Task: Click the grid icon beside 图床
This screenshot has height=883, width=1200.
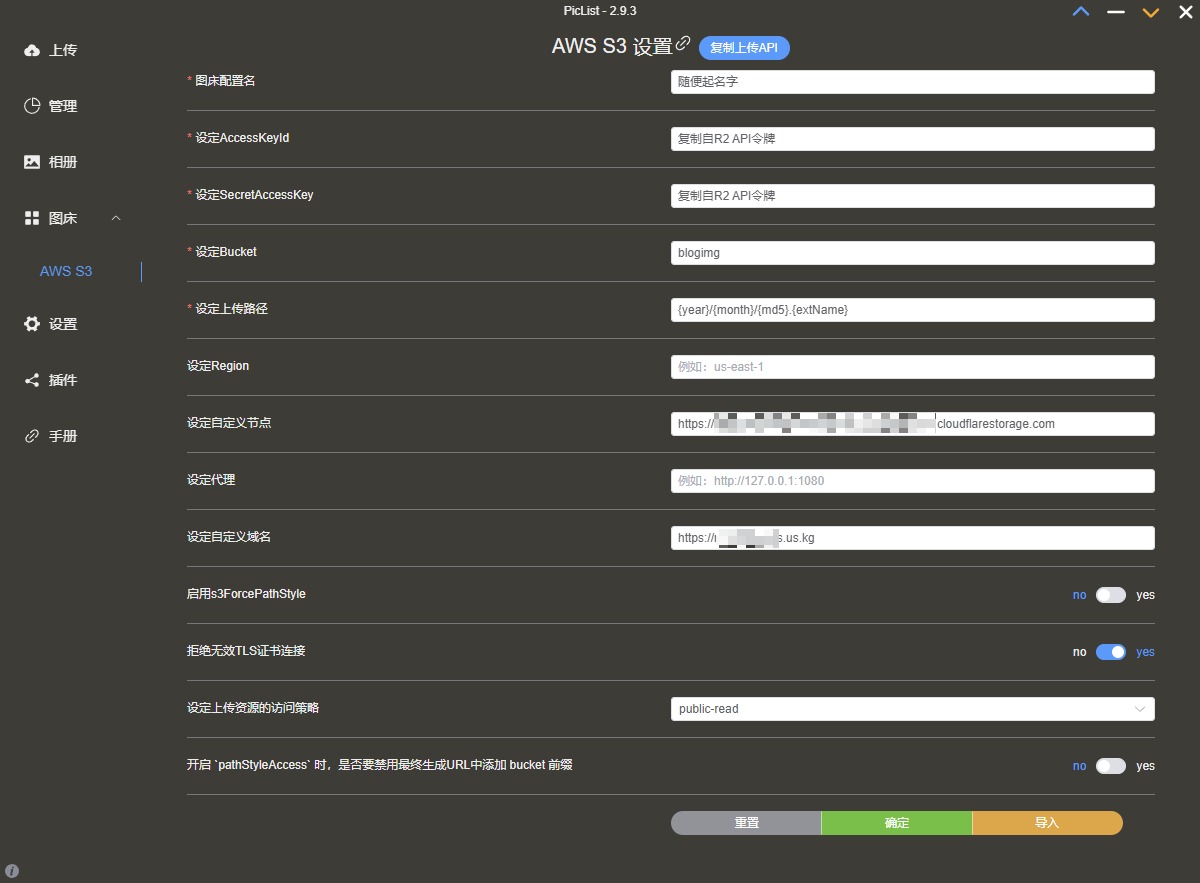Action: coord(32,218)
